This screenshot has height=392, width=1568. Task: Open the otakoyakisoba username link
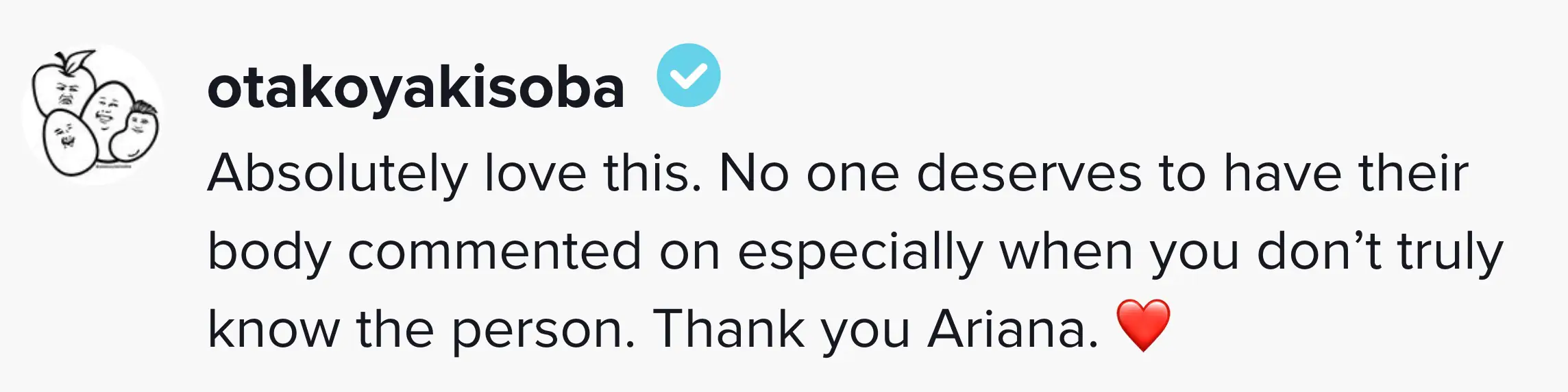click(x=415, y=89)
